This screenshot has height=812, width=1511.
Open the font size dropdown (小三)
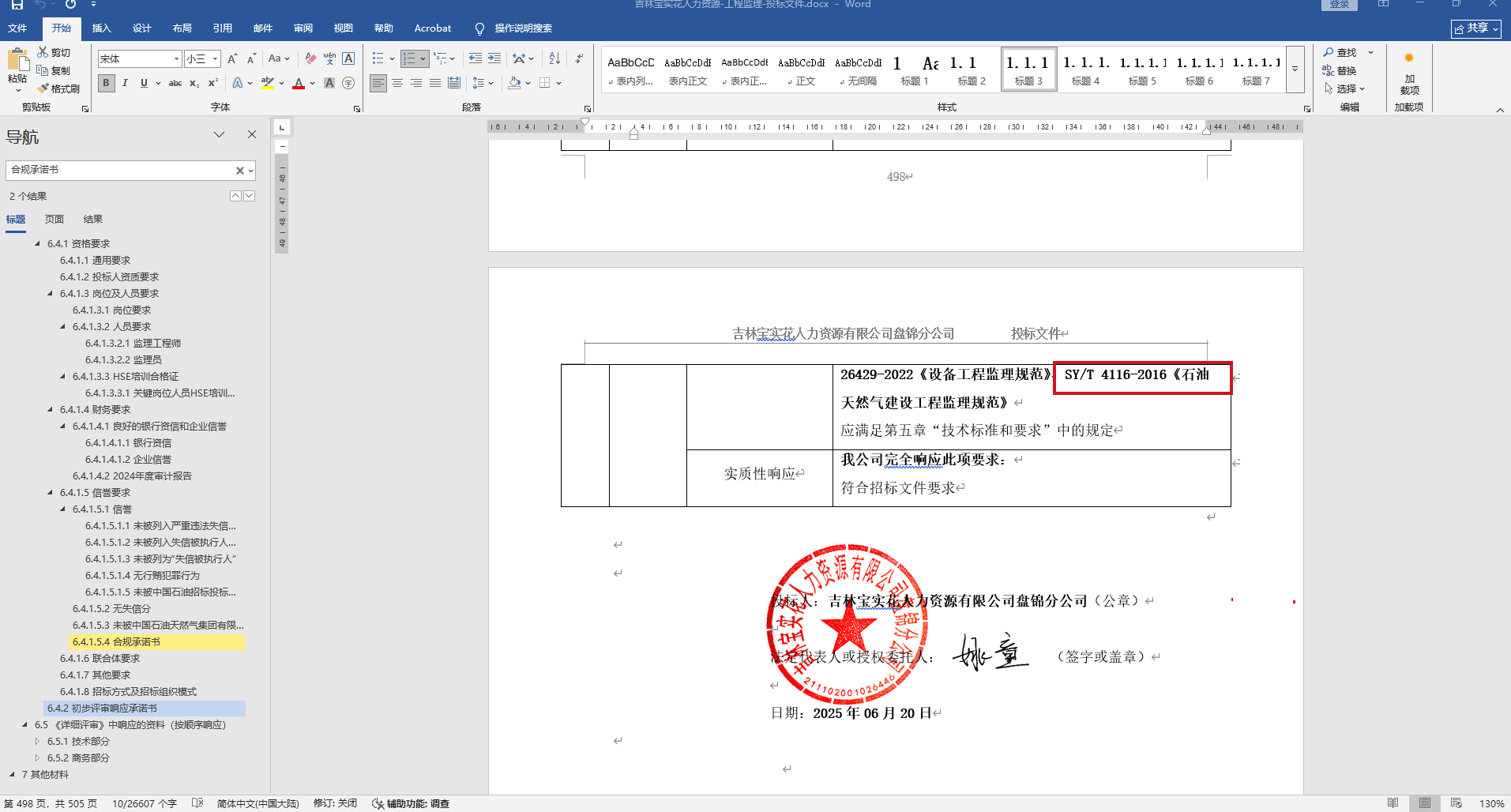pos(215,58)
